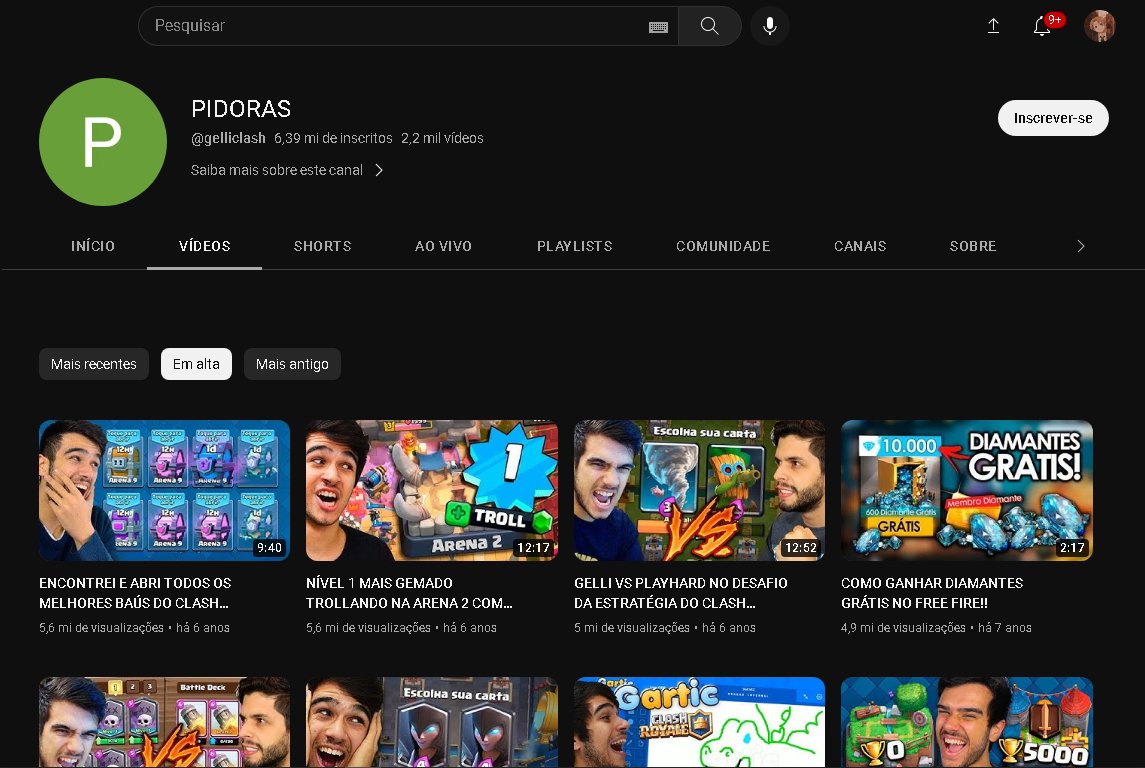Image resolution: width=1145 pixels, height=768 pixels.
Task: Click title 'COMO GANHAR DIAMANTES GRÁTIS NO FREE FIRE'
Action: [932, 593]
